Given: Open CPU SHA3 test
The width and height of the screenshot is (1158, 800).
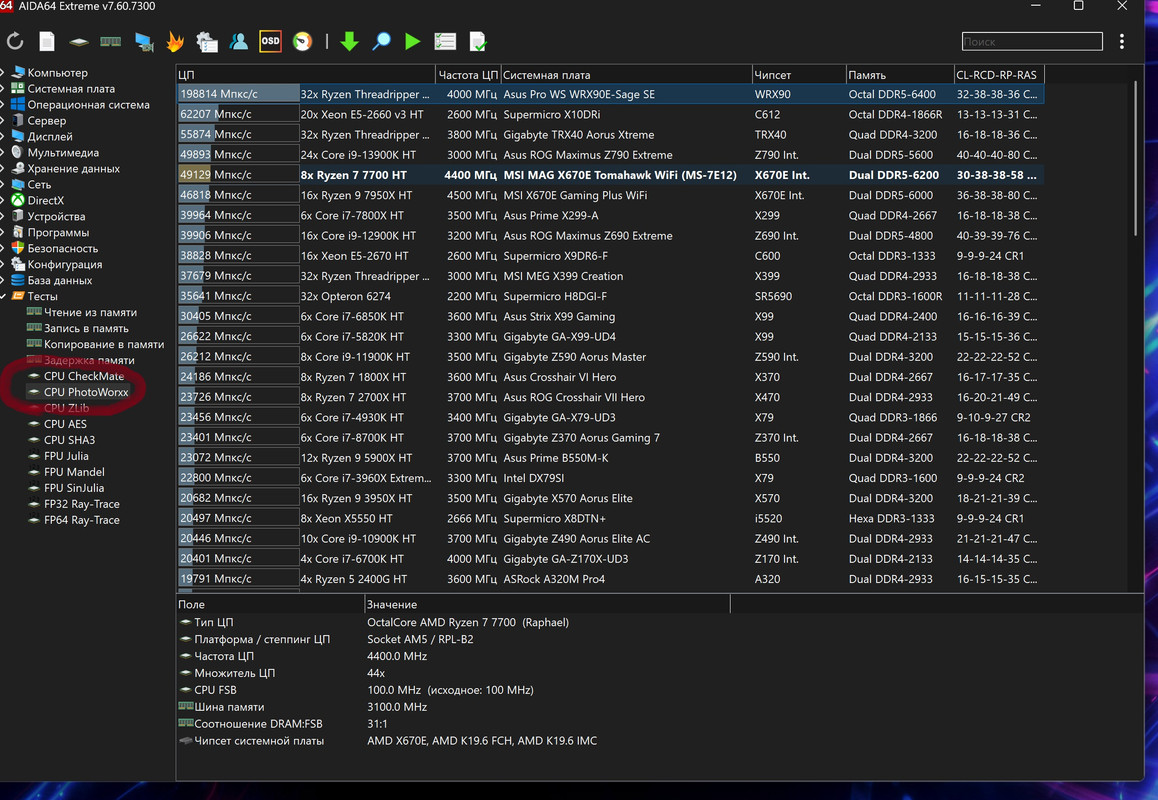Looking at the screenshot, I should [69, 440].
